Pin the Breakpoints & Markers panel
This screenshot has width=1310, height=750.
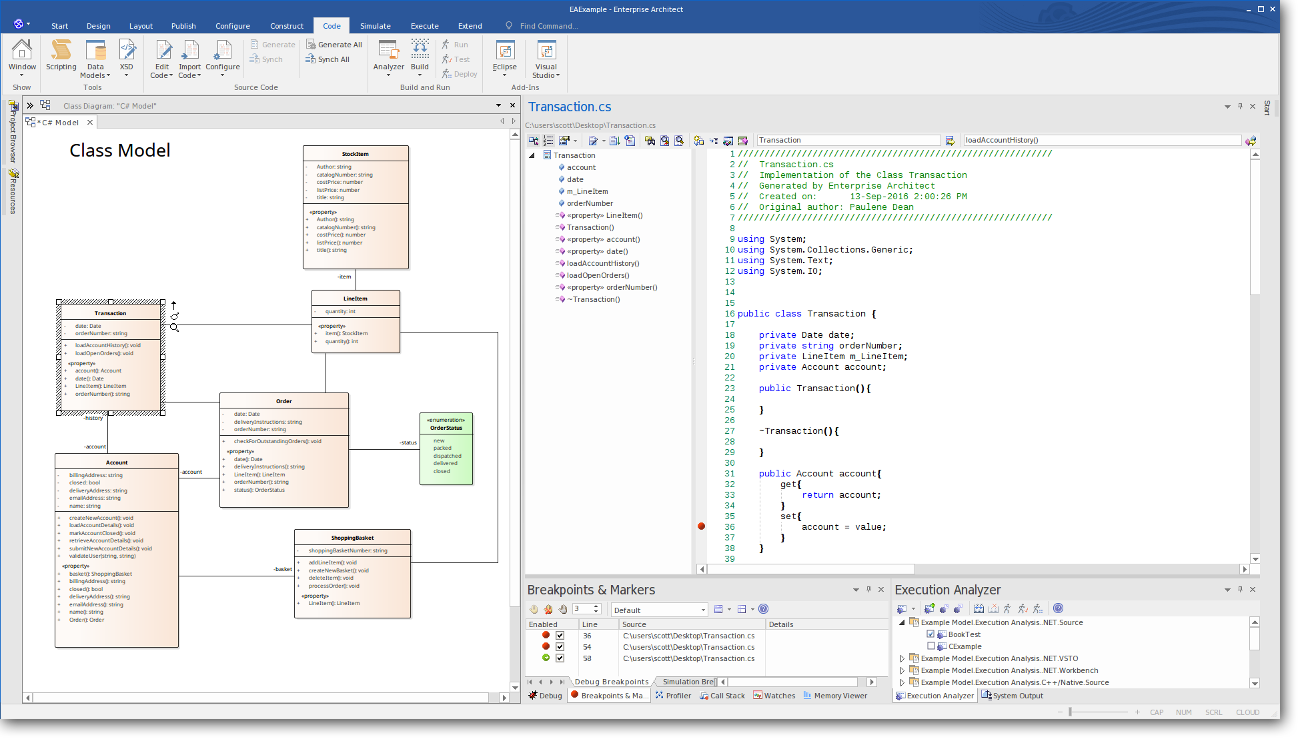[x=868, y=589]
